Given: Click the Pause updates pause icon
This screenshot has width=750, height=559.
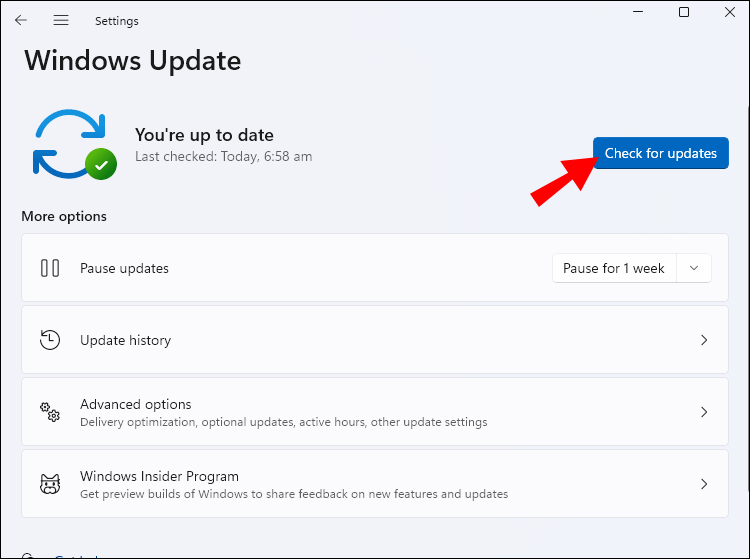Looking at the screenshot, I should coord(50,268).
